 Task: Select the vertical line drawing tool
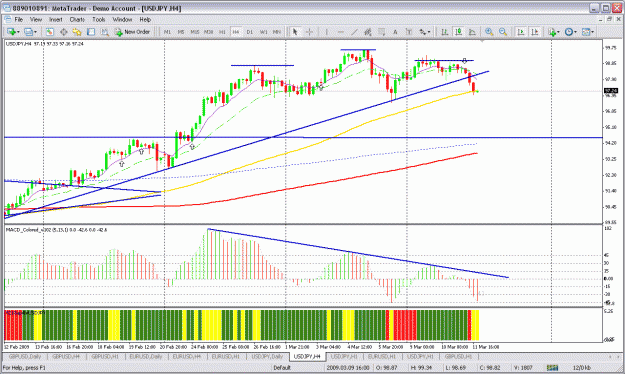(x=326, y=32)
